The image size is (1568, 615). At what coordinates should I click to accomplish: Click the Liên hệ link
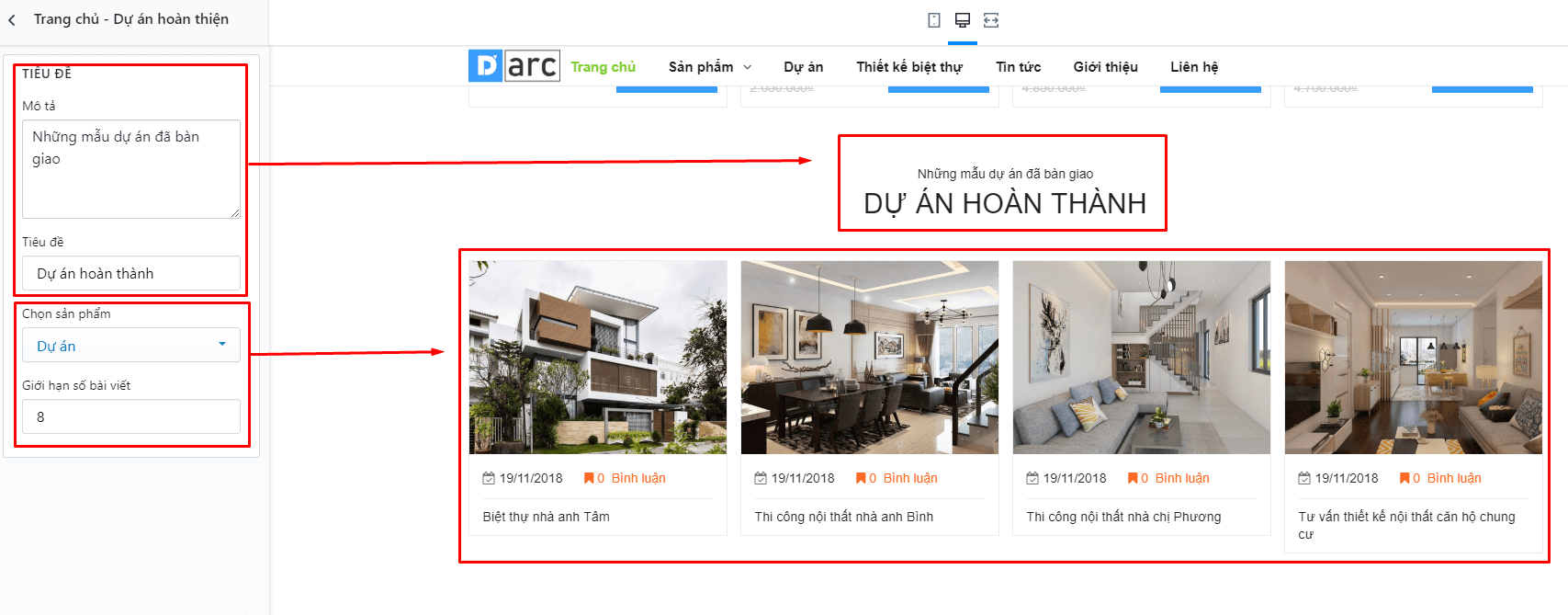1194,67
